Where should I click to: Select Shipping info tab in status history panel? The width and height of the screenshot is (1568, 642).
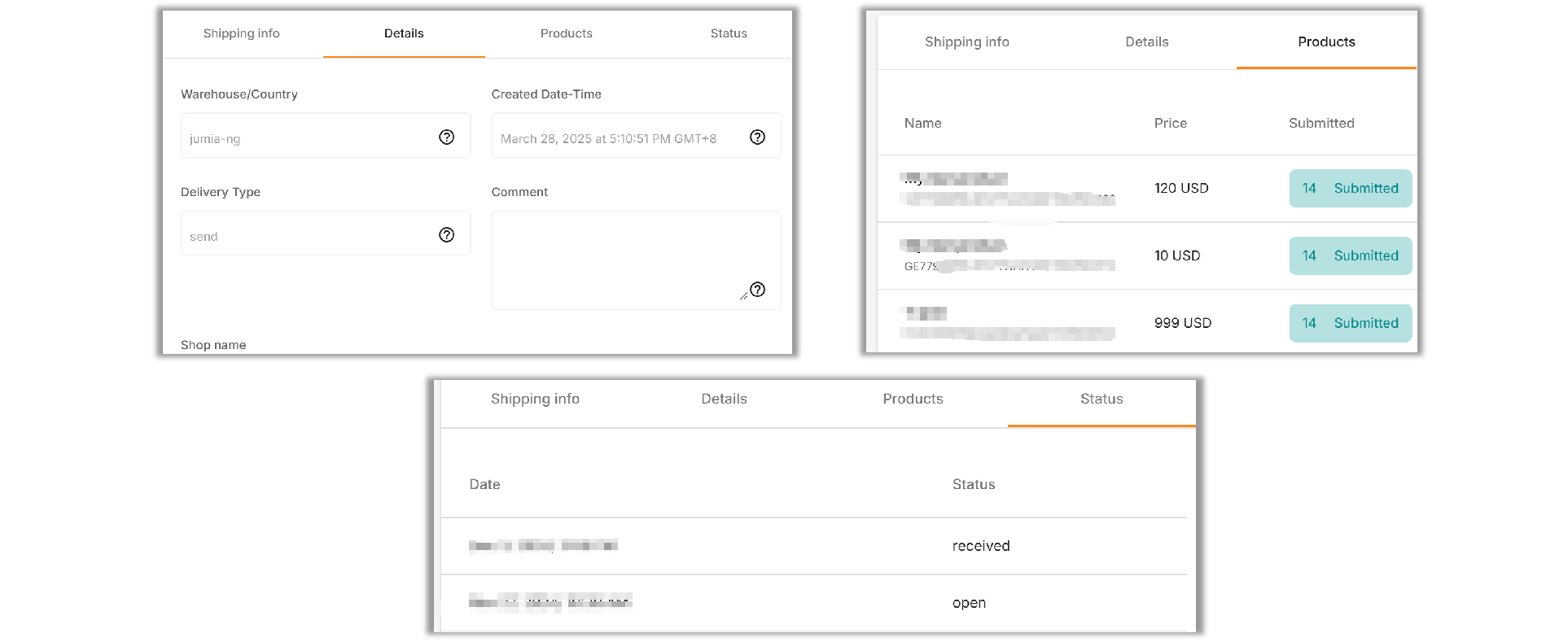(535, 399)
